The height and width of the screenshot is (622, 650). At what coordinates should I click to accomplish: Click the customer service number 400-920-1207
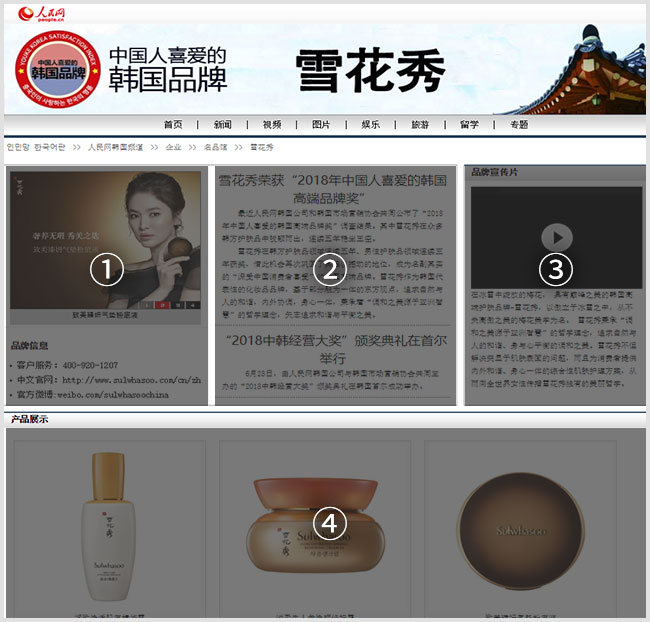90,365
